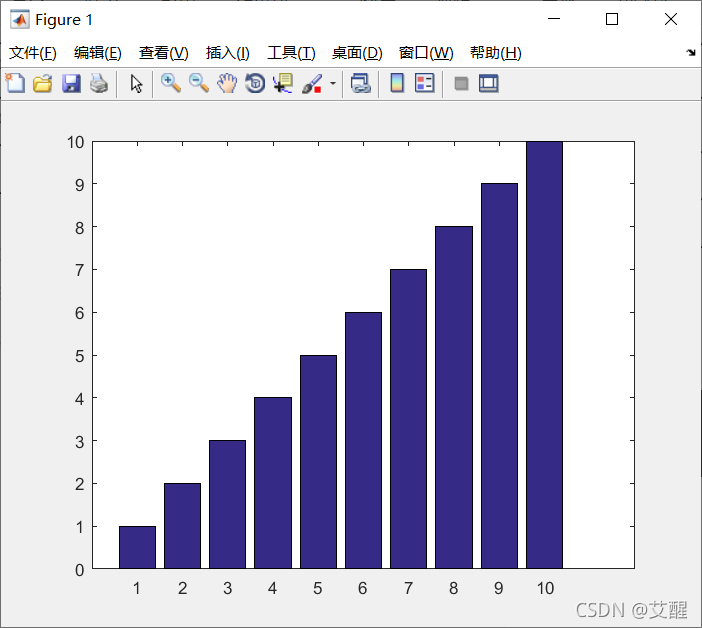
Task: Click the y-axis tick label 0
Action: click(x=80, y=570)
